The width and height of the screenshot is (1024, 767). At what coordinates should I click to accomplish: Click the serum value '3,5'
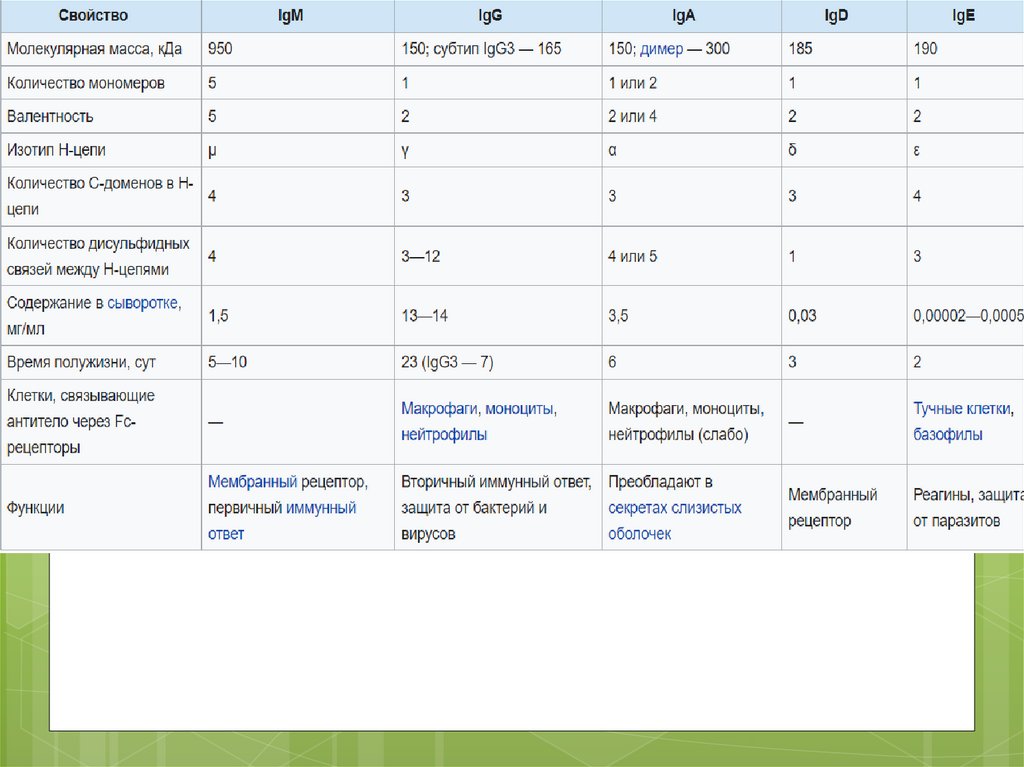click(x=618, y=316)
